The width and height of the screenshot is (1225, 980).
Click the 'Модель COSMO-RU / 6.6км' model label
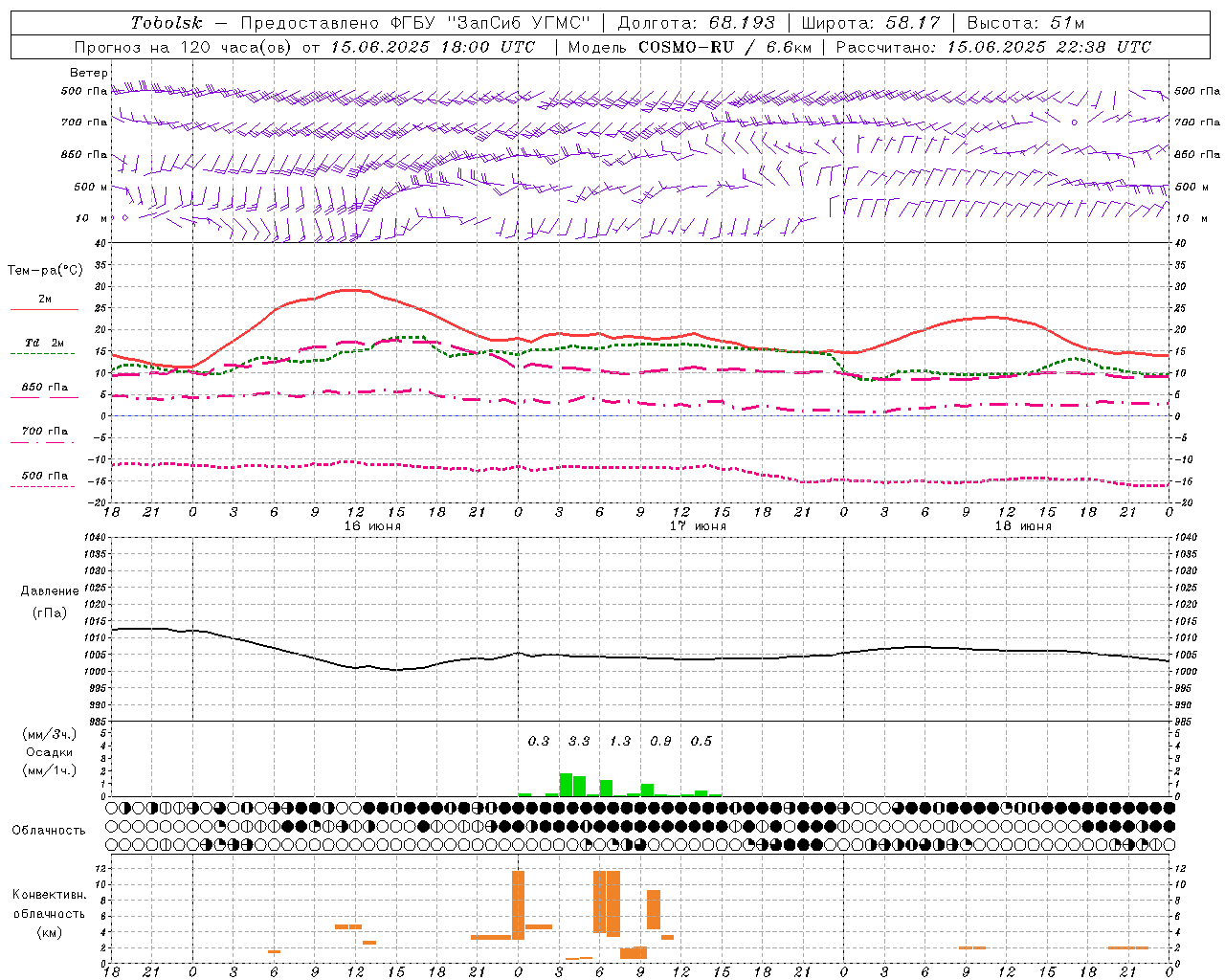tap(689, 47)
